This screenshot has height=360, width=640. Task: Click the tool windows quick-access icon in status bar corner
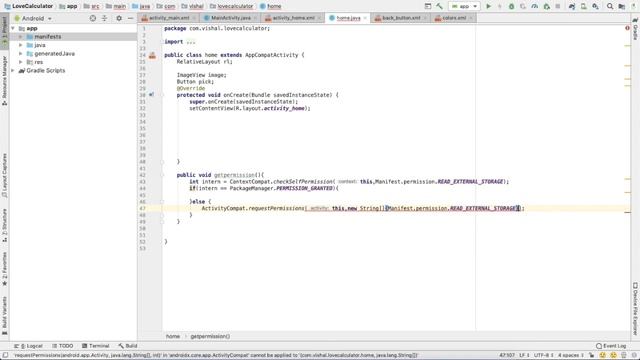click(x=5, y=356)
